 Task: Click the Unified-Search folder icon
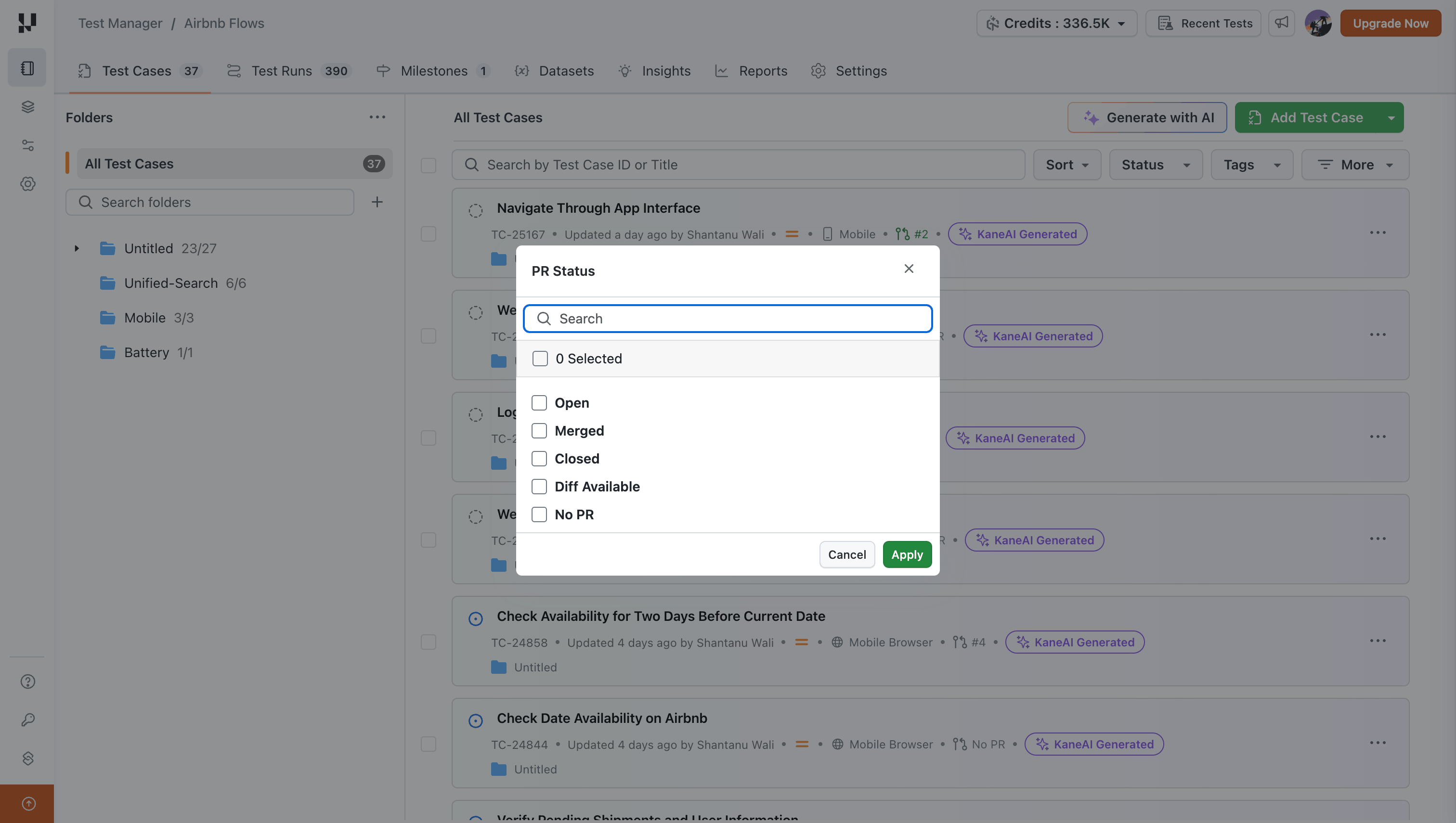(107, 283)
